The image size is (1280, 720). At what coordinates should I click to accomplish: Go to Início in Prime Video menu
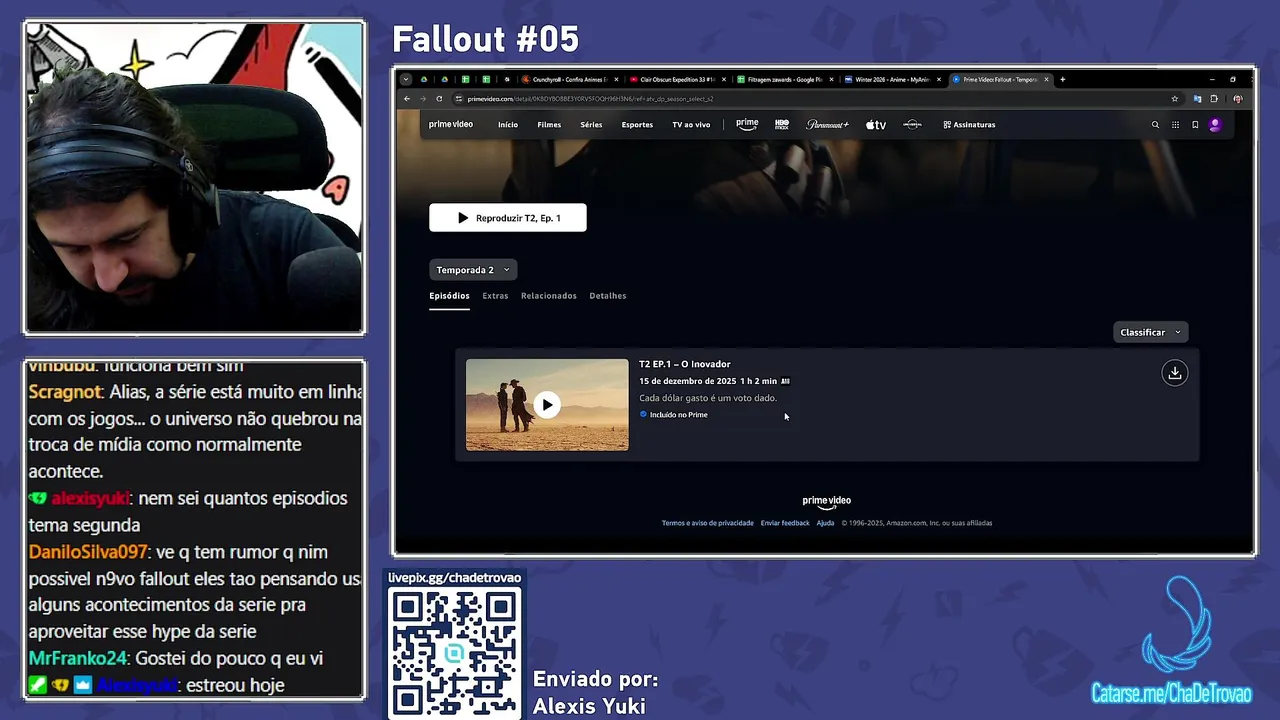point(508,125)
